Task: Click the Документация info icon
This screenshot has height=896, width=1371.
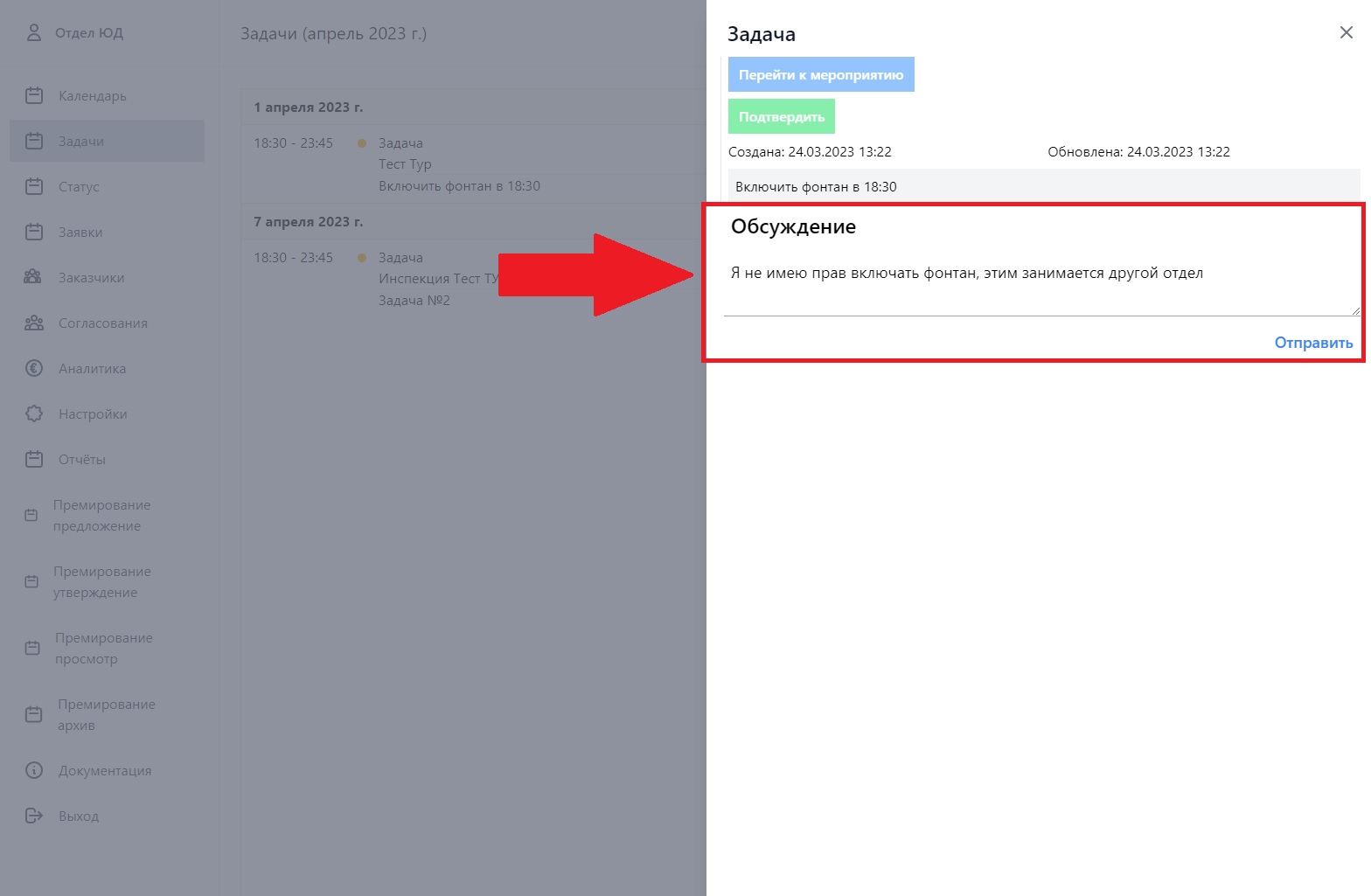Action: coord(34,770)
